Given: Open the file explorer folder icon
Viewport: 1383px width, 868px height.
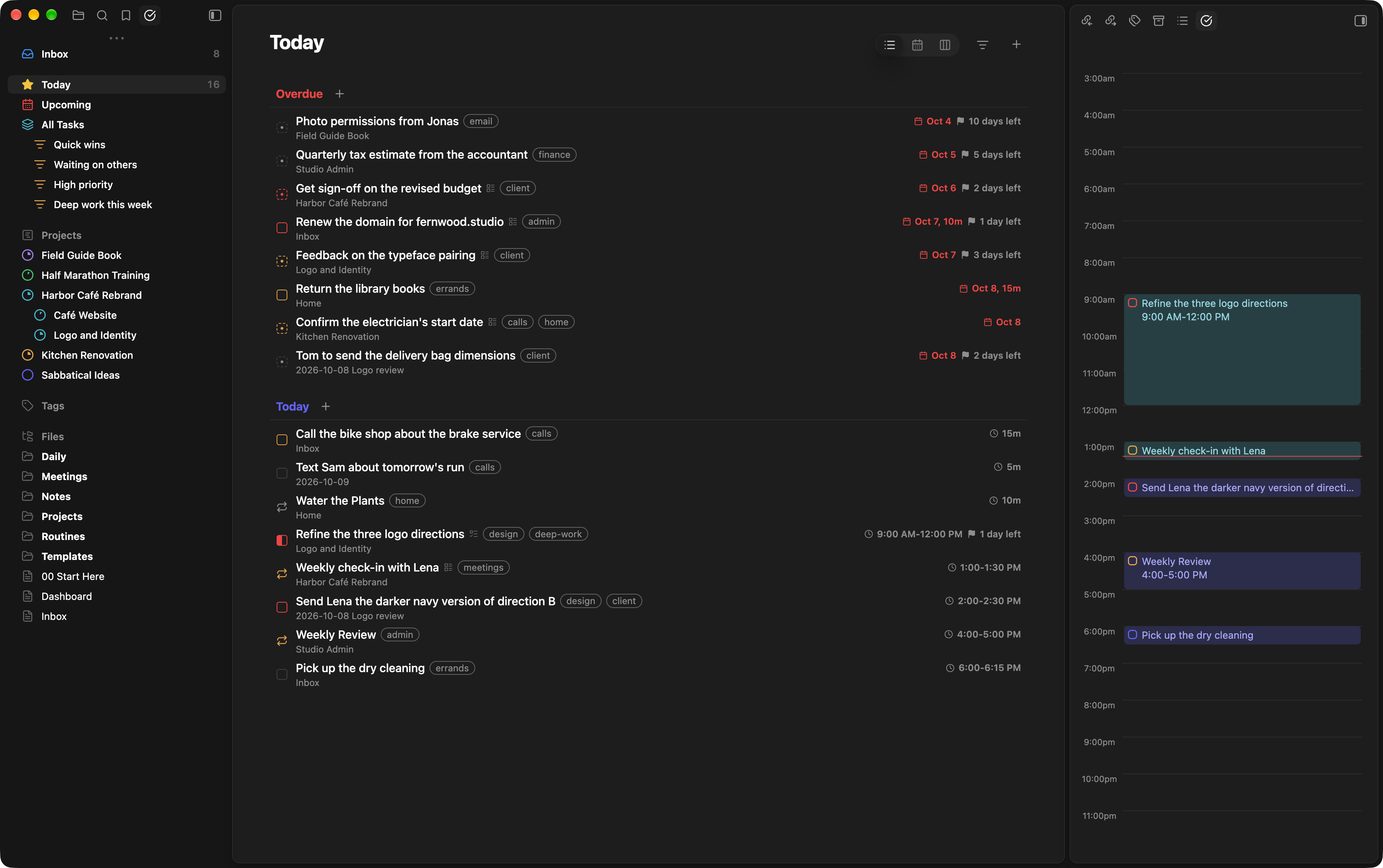Looking at the screenshot, I should point(78,15).
